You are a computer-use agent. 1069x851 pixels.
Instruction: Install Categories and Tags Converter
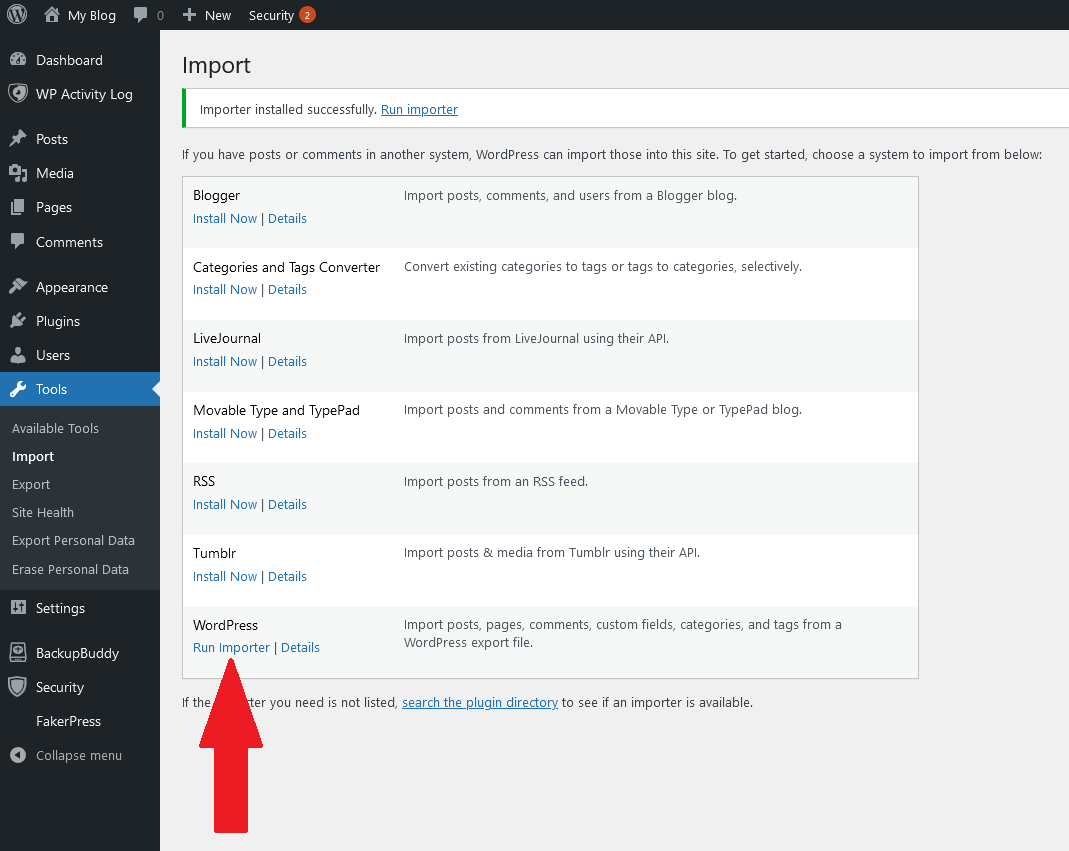[x=225, y=289]
